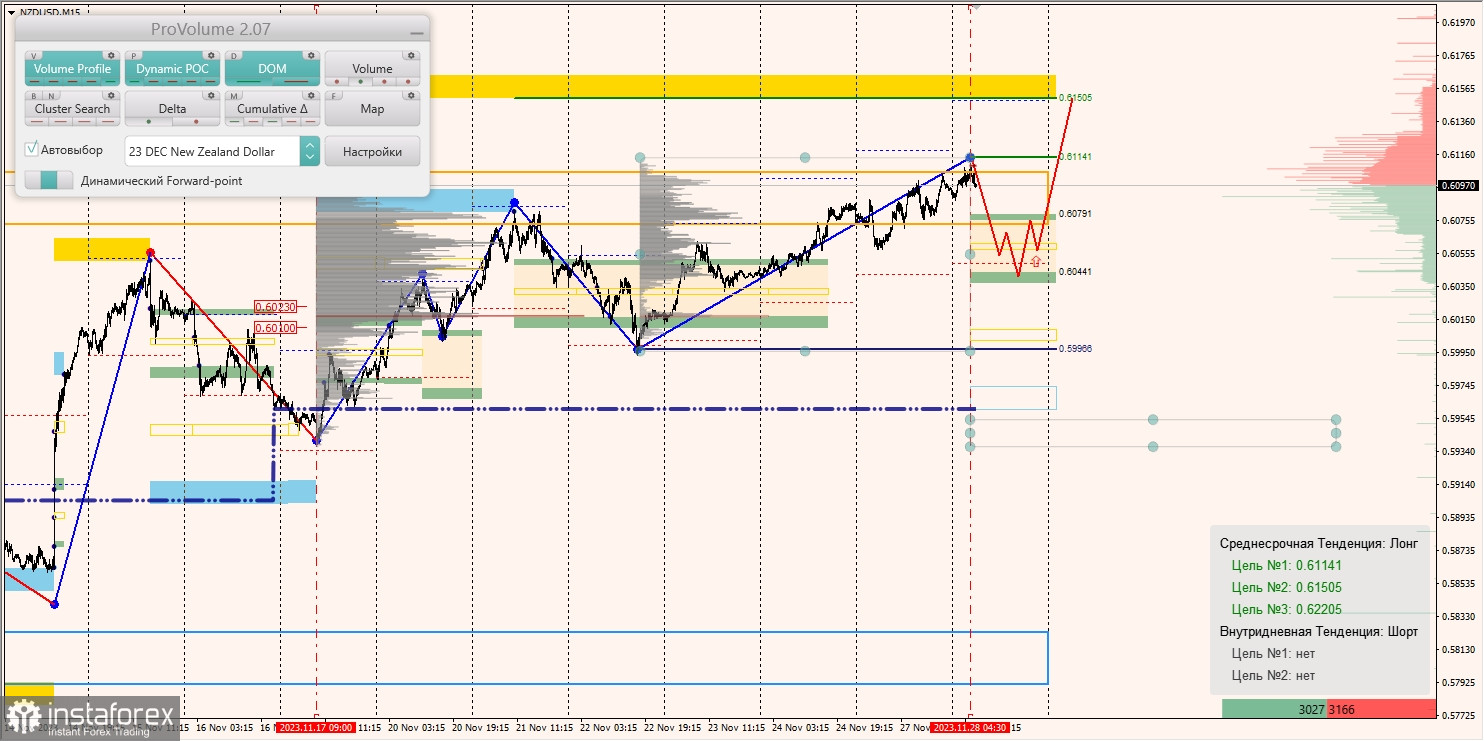Viewport: 1484px width, 741px height.
Task: Open DOM gear settings
Action: click(x=311, y=56)
